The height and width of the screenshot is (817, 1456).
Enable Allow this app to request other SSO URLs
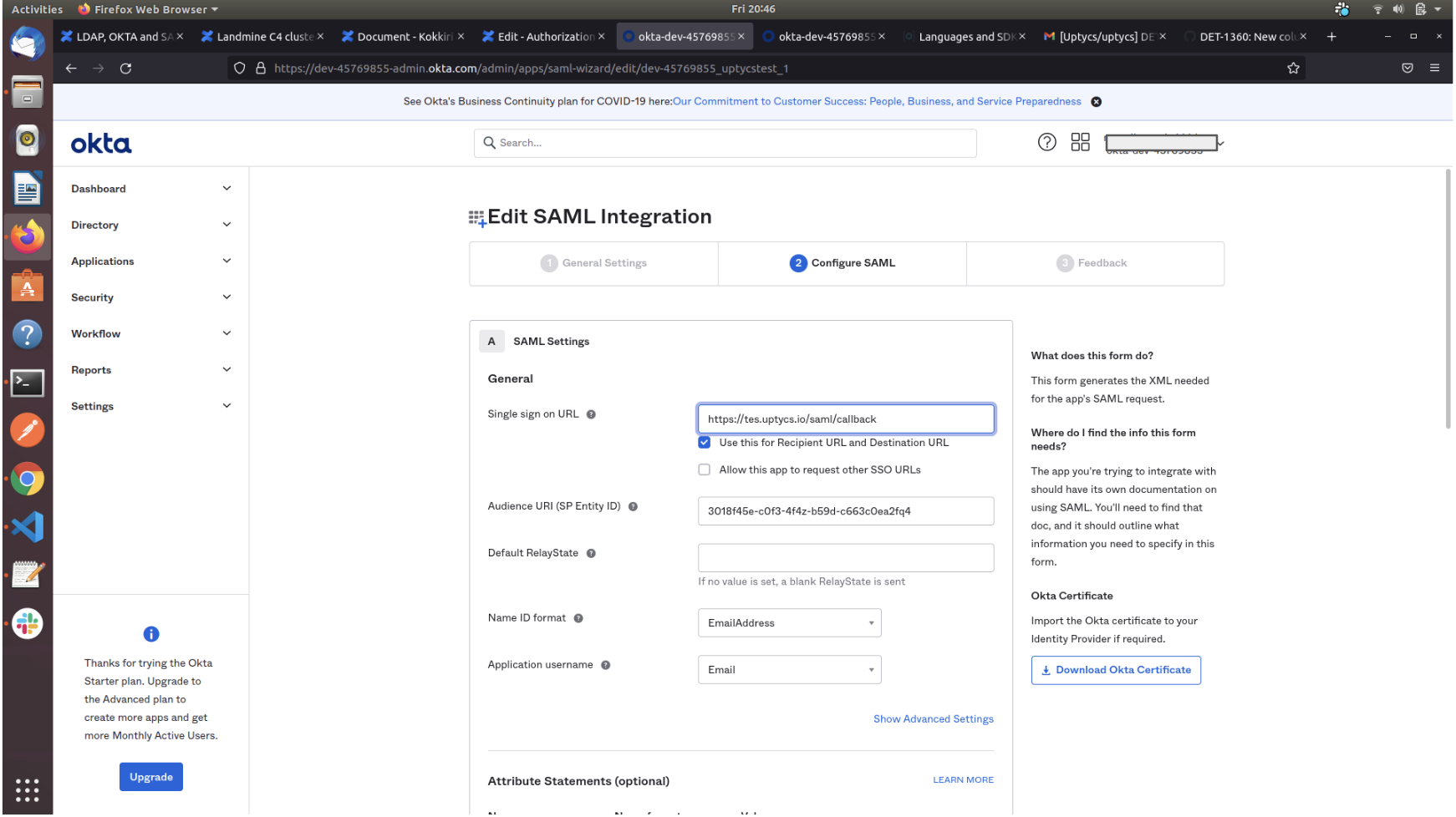705,469
